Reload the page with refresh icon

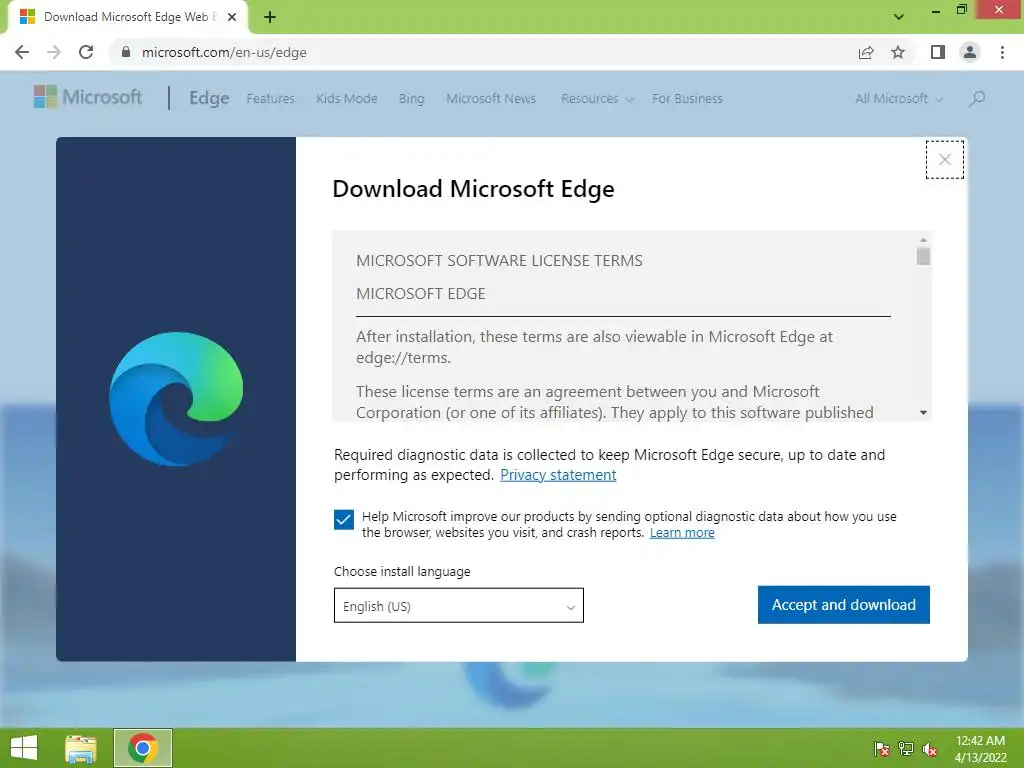click(86, 52)
